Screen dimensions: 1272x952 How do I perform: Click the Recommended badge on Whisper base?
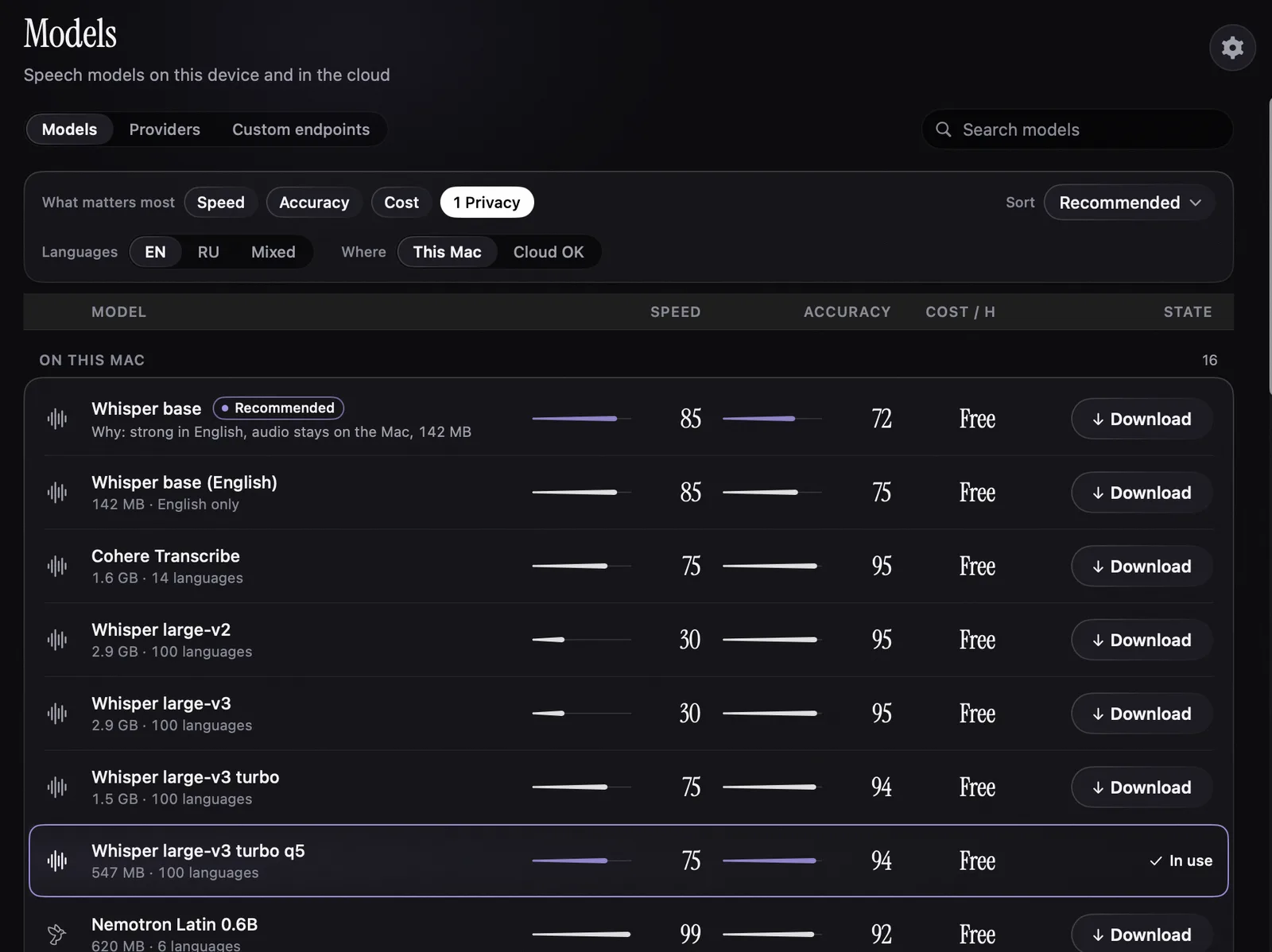(278, 408)
